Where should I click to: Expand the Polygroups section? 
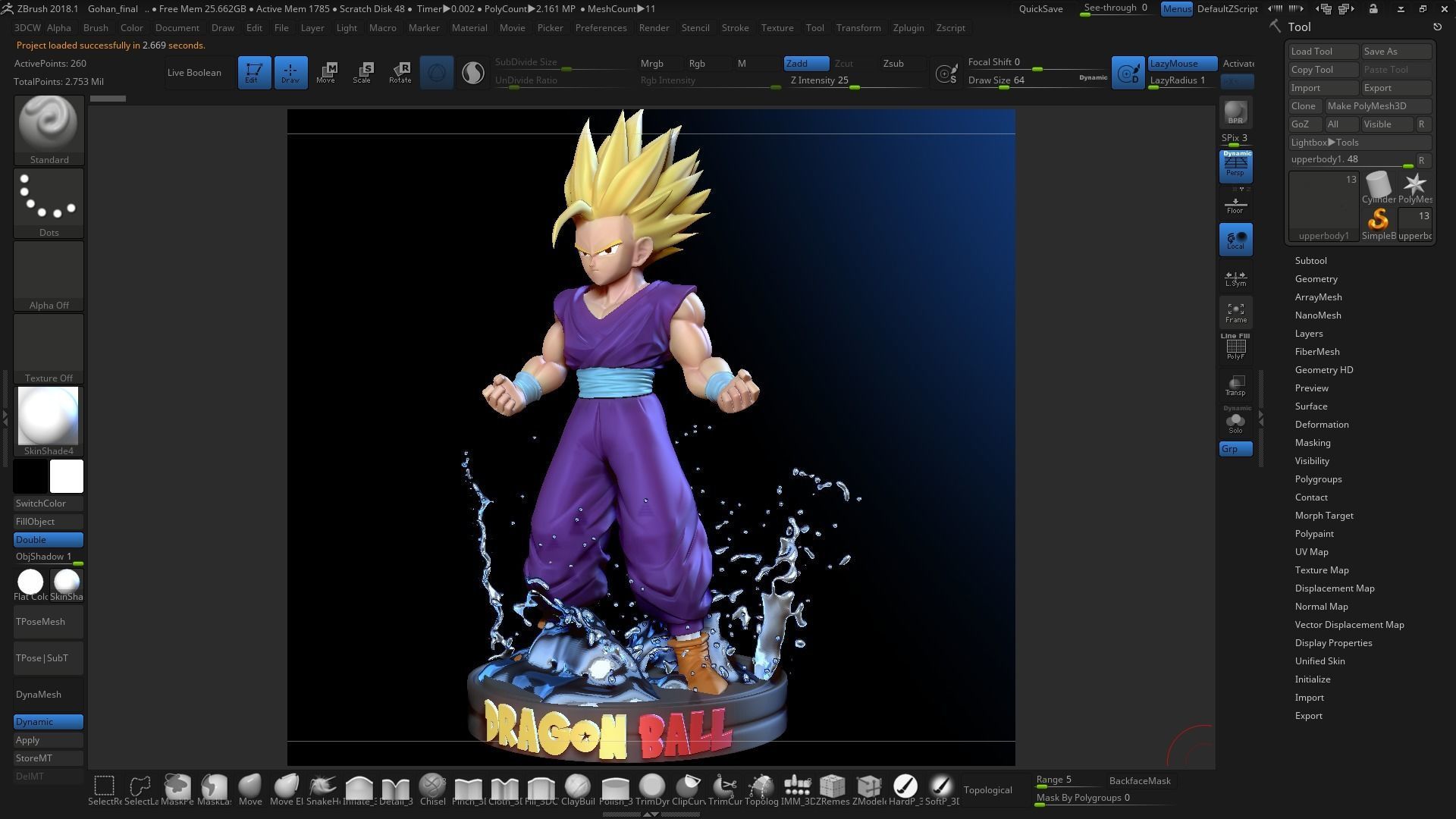tap(1318, 479)
